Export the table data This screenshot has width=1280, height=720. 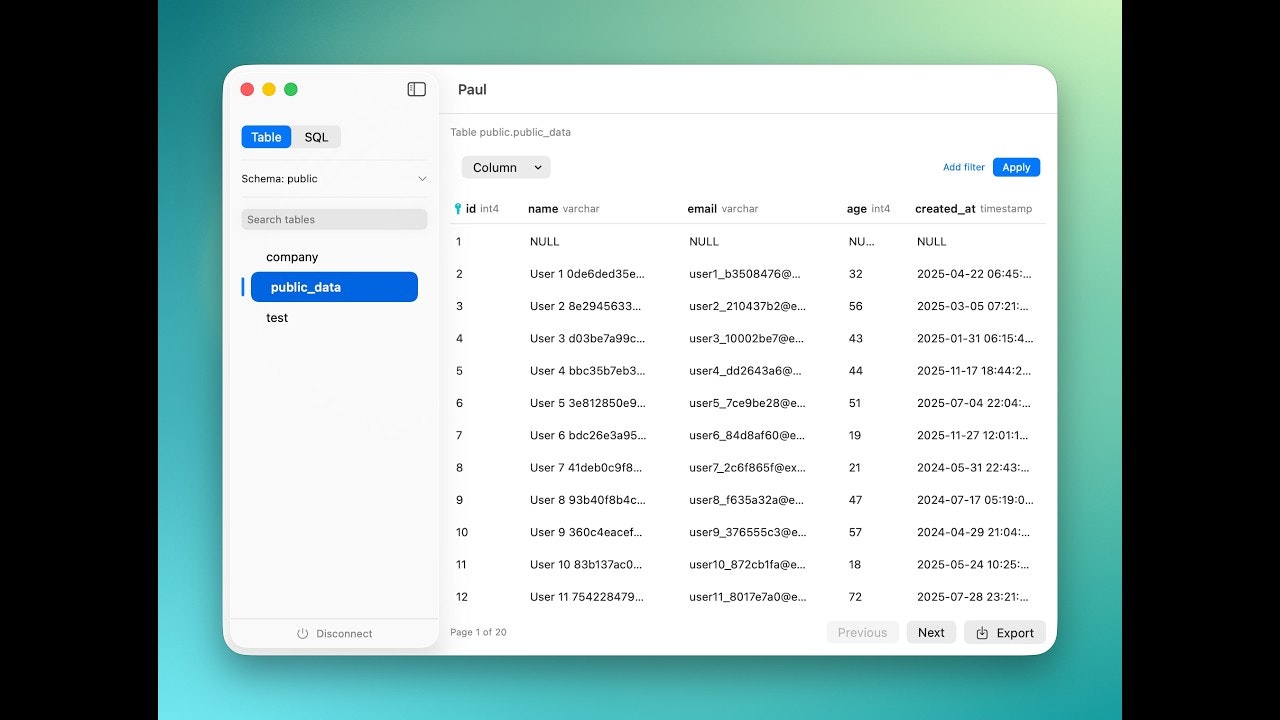pos(1005,632)
